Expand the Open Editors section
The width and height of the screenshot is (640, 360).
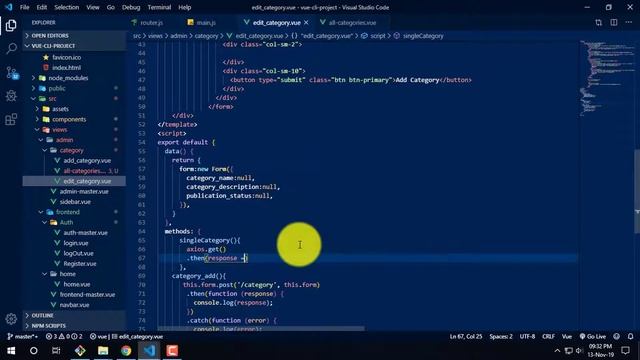pos(74,36)
